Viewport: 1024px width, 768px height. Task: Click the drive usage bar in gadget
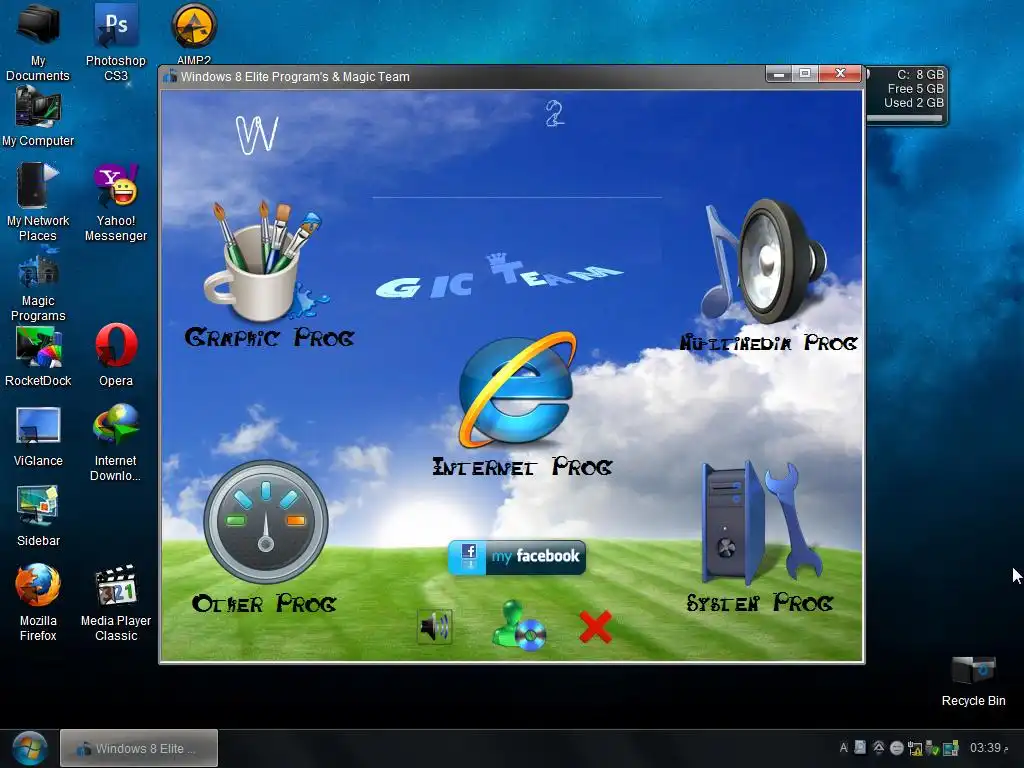point(904,118)
